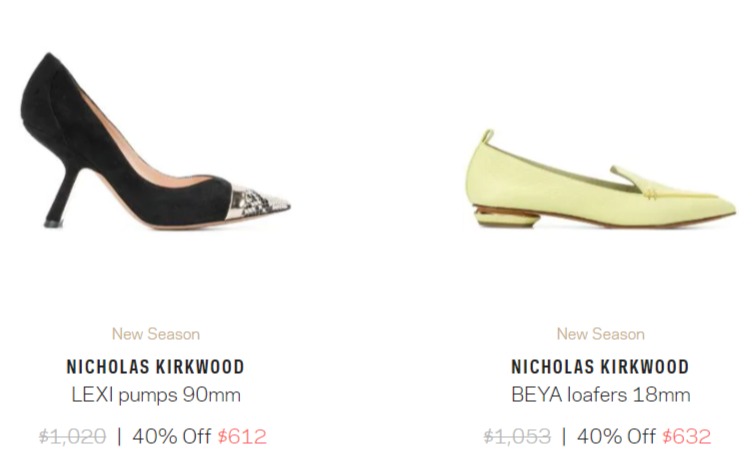Click the 40% Off text for LEXI pumps

pos(171,436)
